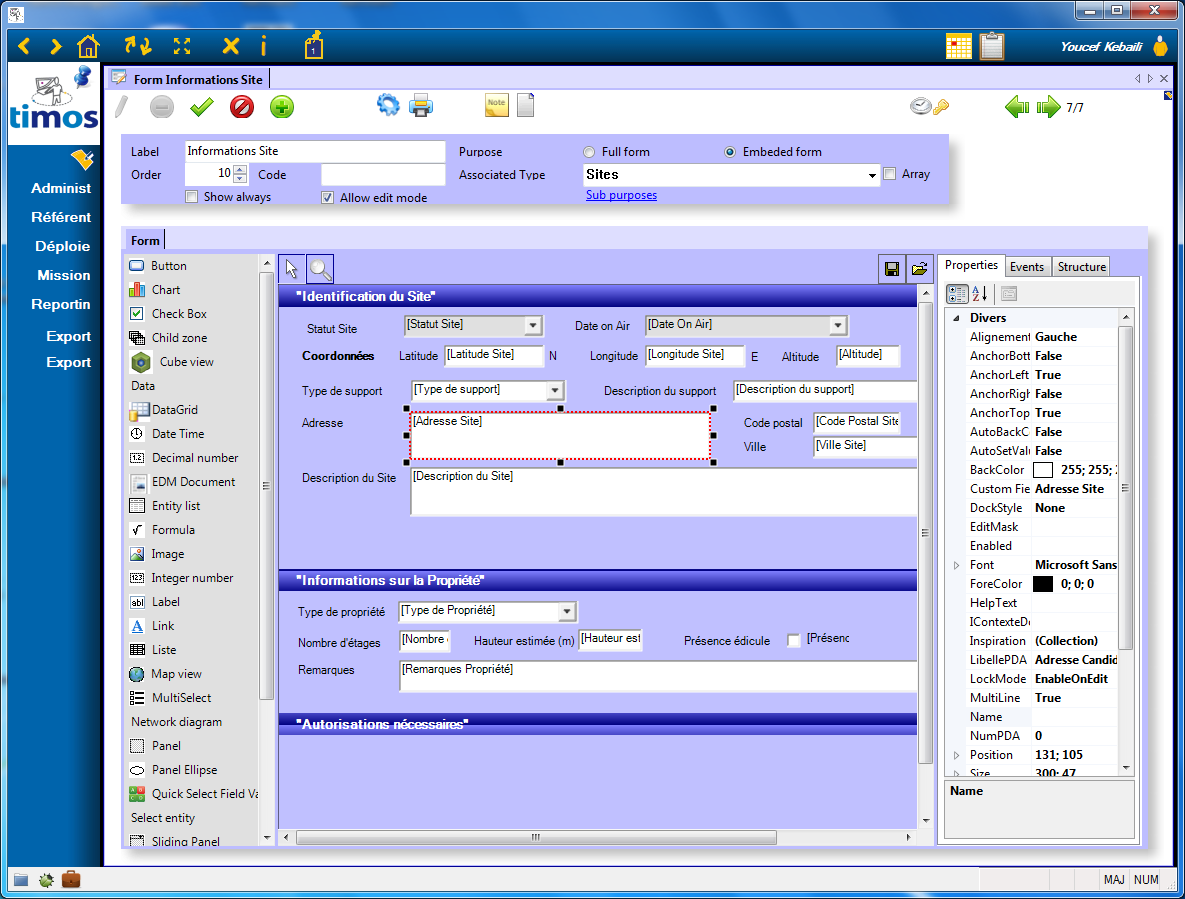Select the Form Informations Site tab

(190, 79)
